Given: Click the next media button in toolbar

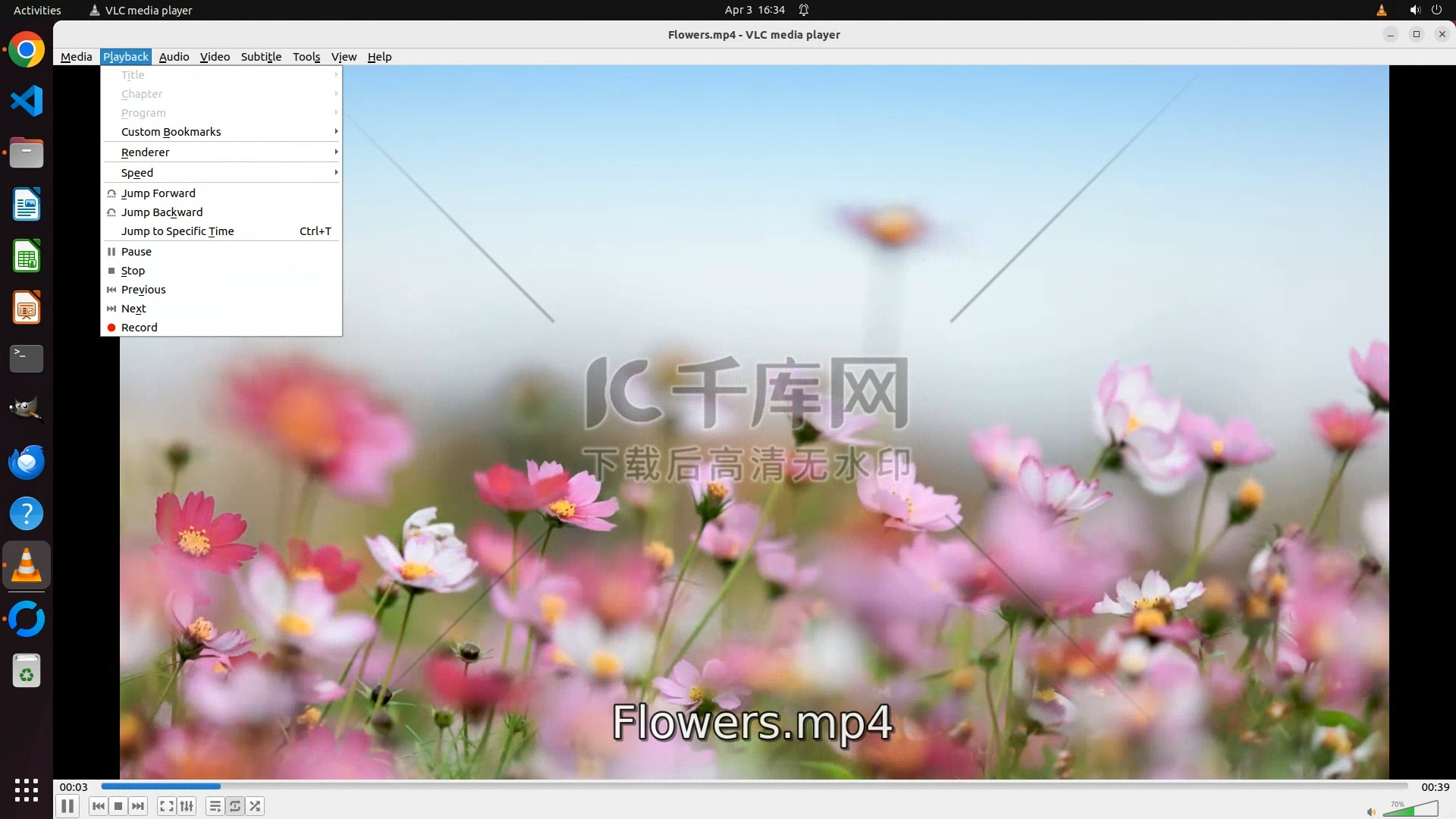Looking at the screenshot, I should (138, 806).
